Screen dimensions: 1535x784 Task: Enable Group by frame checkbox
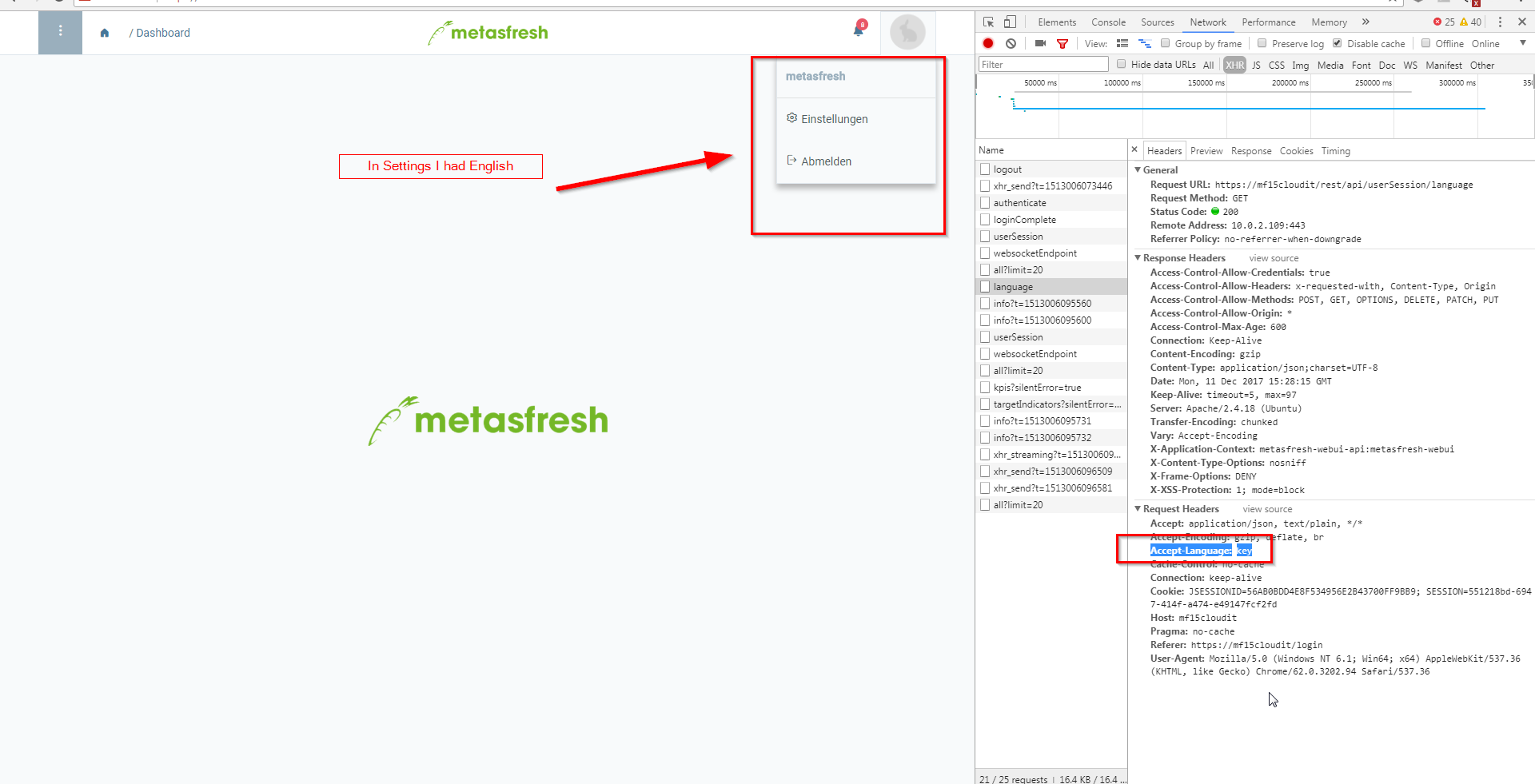pos(1166,43)
